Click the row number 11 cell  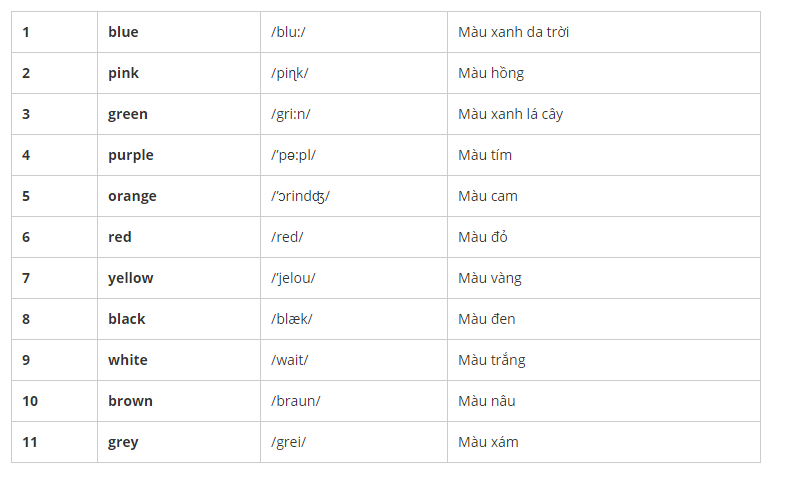click(x=30, y=442)
